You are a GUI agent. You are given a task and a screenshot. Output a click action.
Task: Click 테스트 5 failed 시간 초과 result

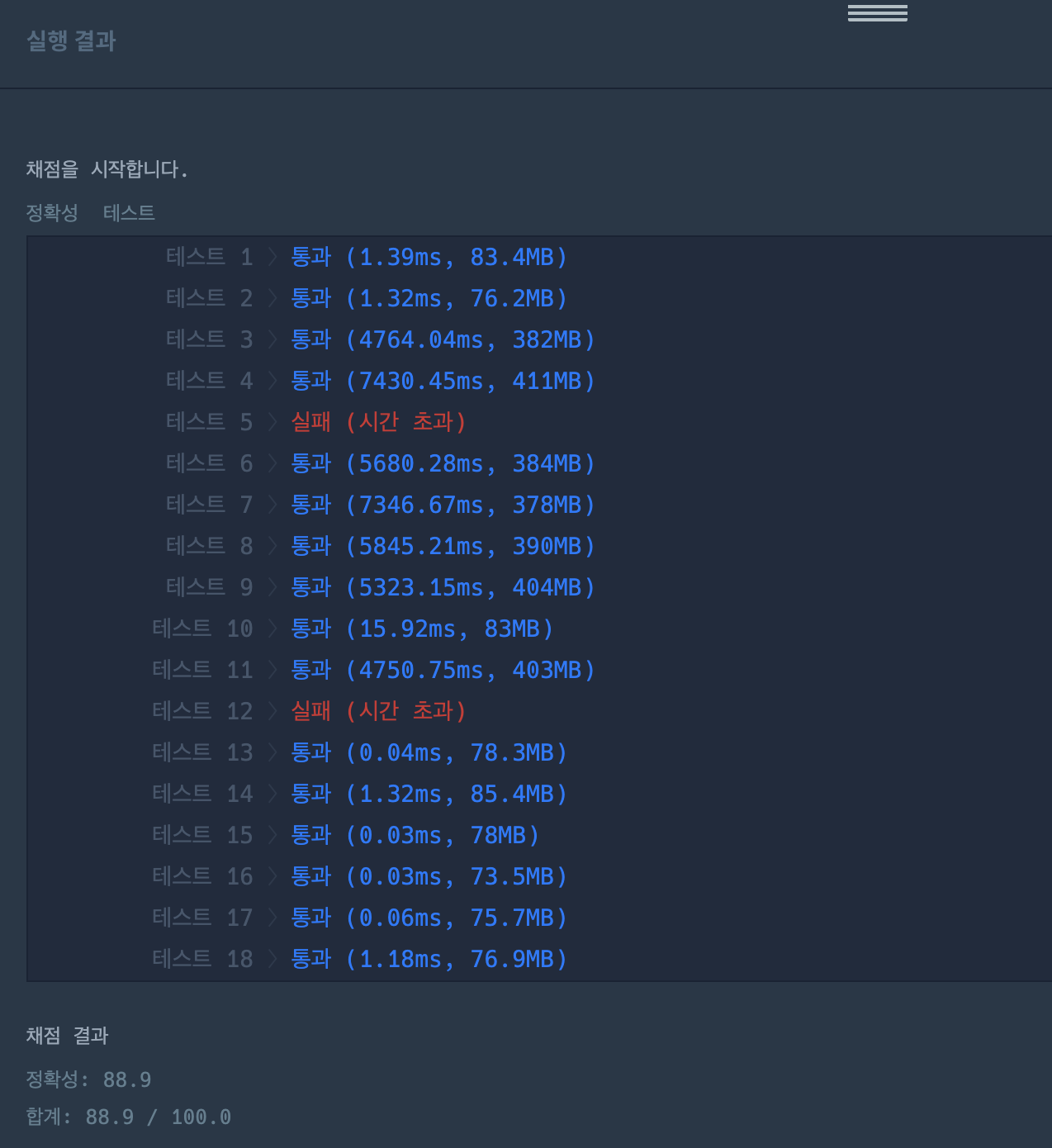tap(379, 422)
